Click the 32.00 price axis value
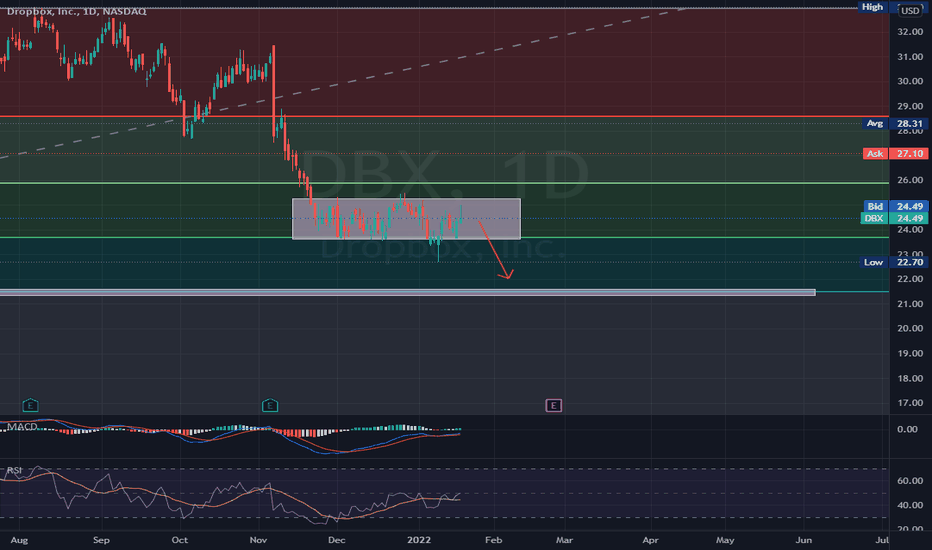 [x=910, y=32]
